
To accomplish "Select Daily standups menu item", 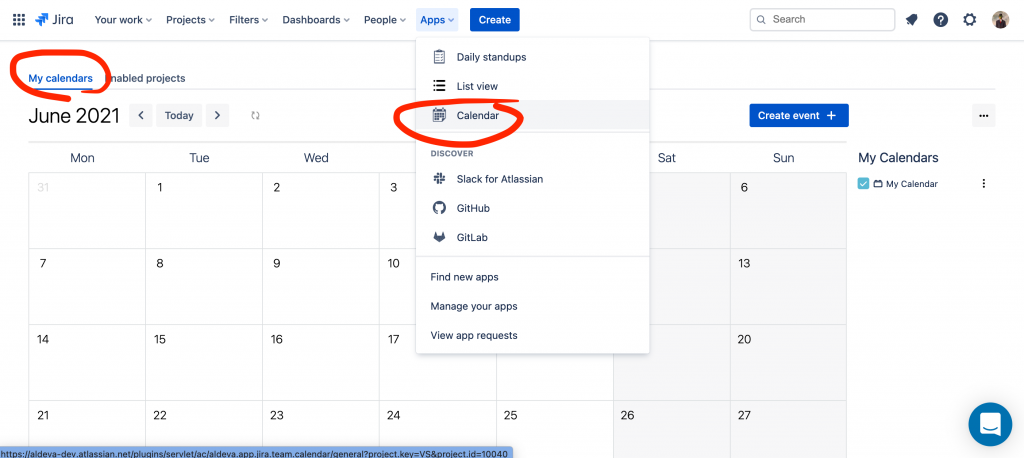I will click(532, 57).
